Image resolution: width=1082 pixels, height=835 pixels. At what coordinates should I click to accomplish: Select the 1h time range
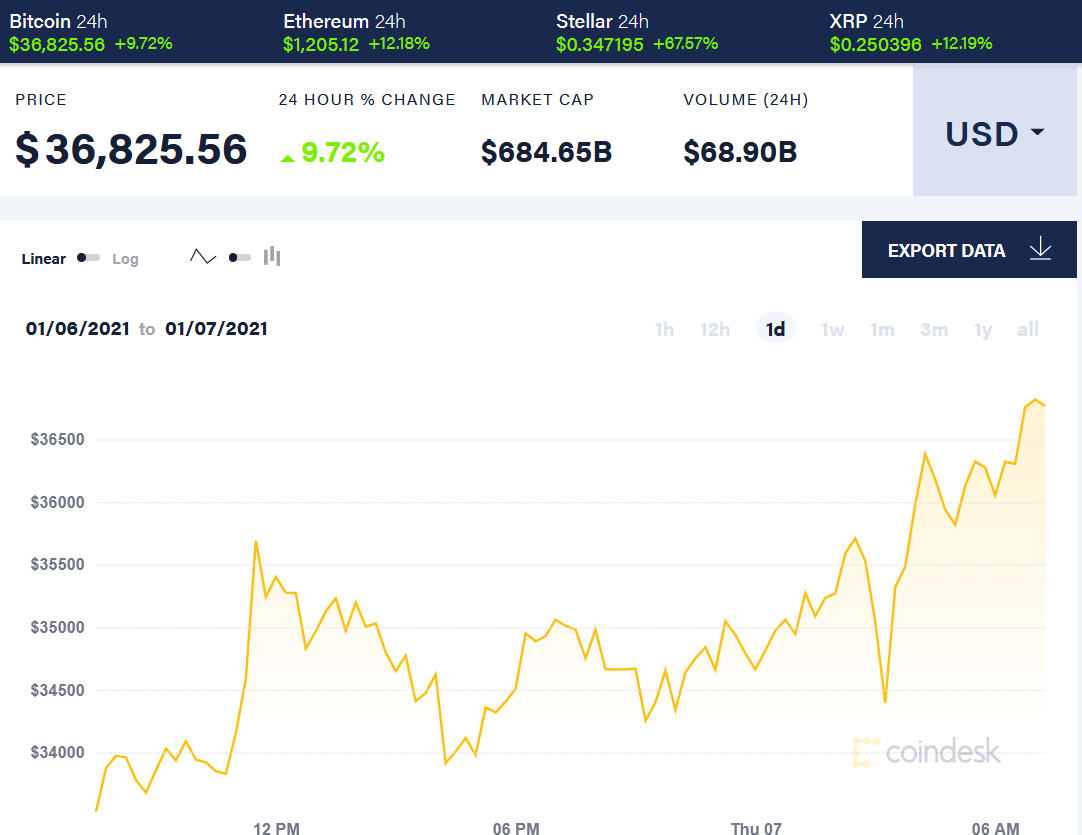665,330
